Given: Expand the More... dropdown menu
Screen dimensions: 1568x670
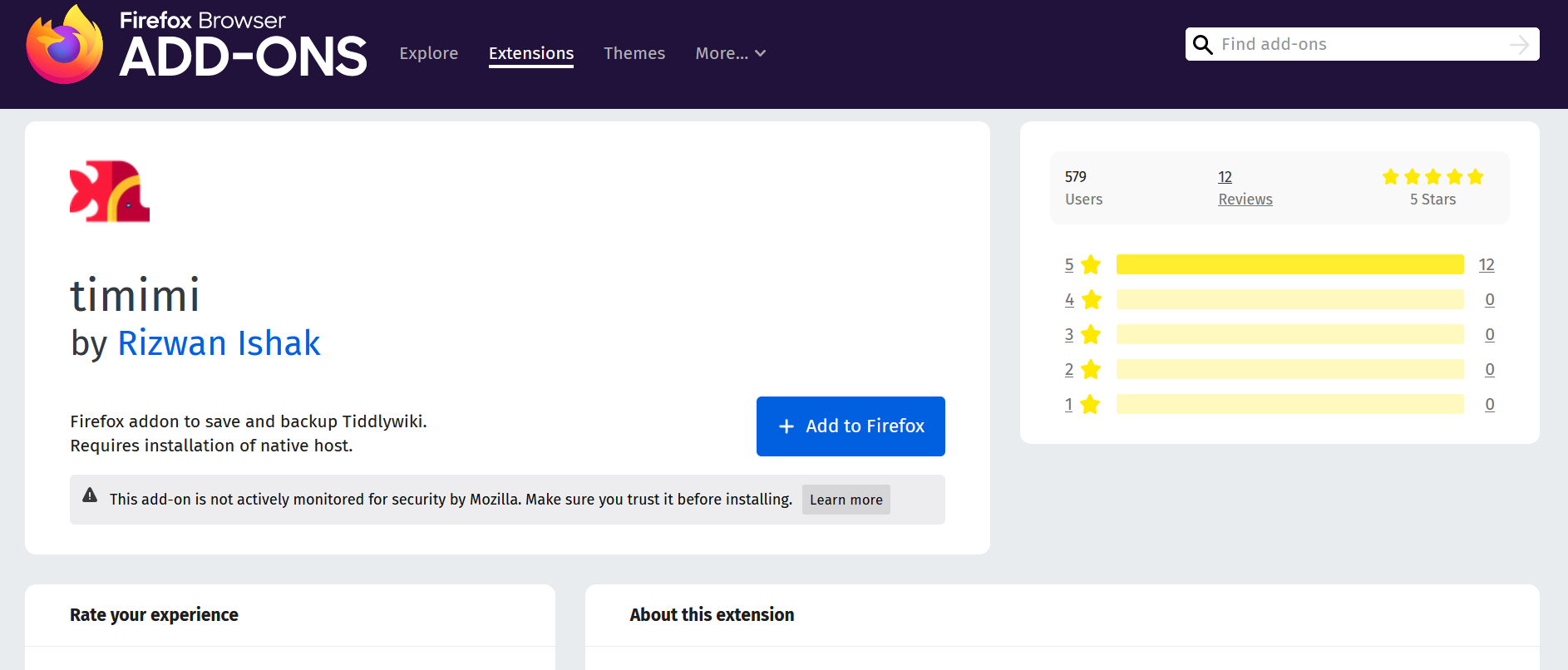Looking at the screenshot, I should click(730, 53).
